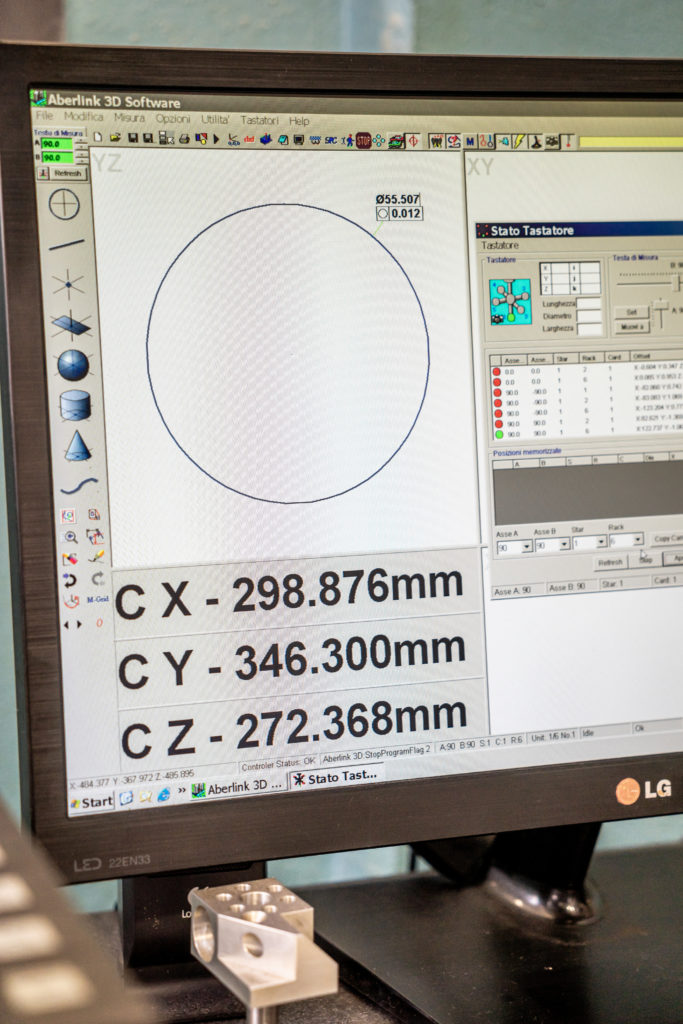
Task: Click the stepper beside the B 90.0 field
Action: (82, 157)
